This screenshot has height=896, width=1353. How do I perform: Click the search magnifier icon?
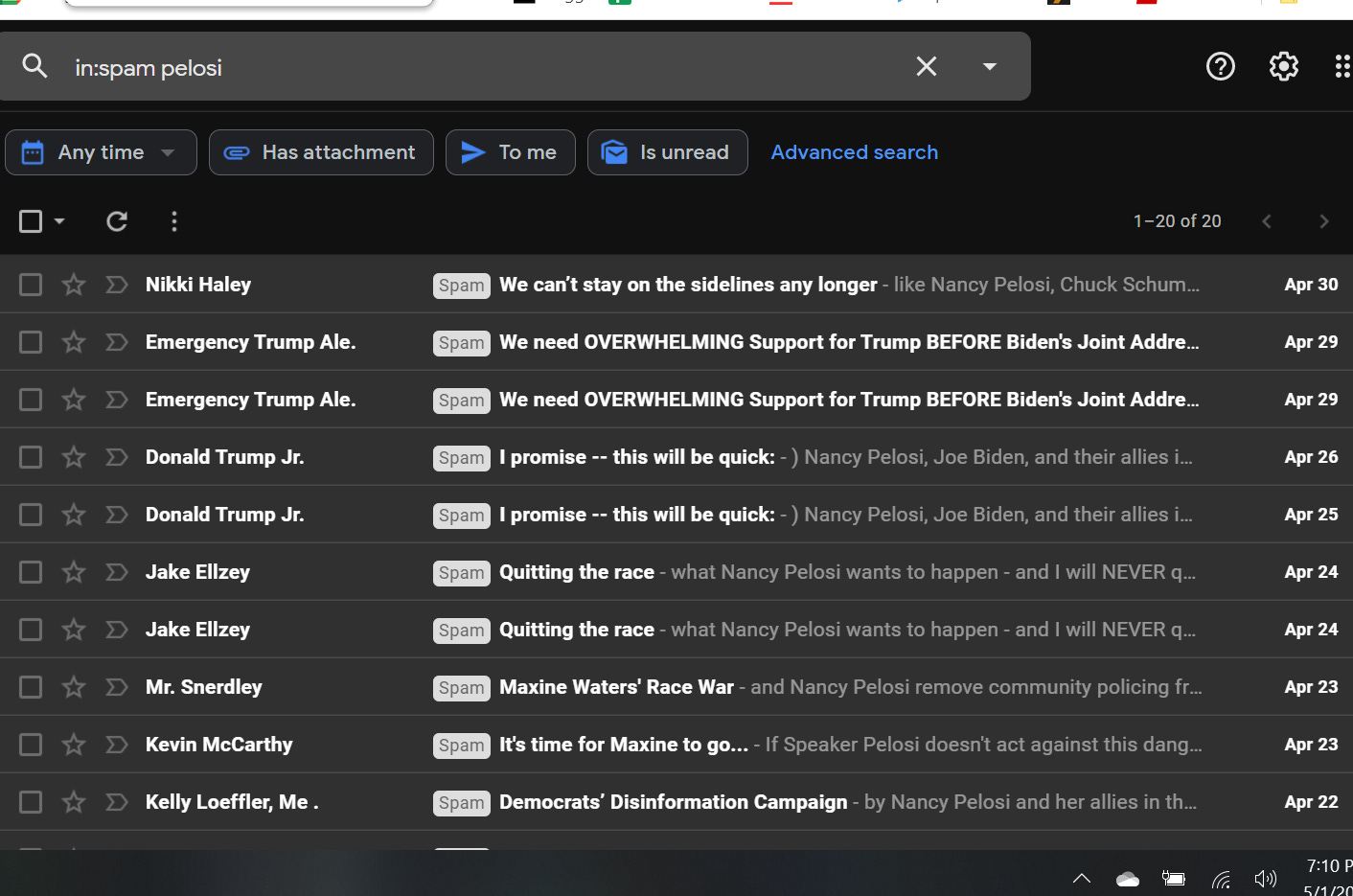(35, 66)
